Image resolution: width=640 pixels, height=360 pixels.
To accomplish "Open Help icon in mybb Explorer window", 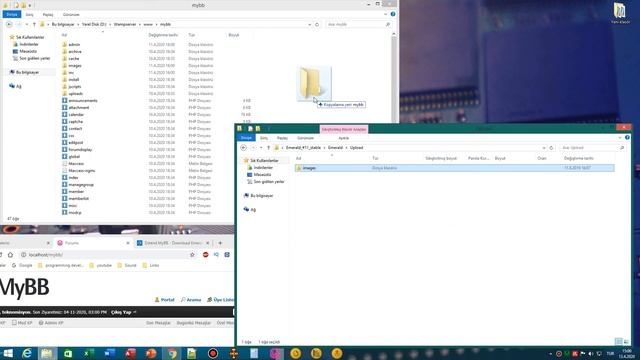I will (393, 14).
